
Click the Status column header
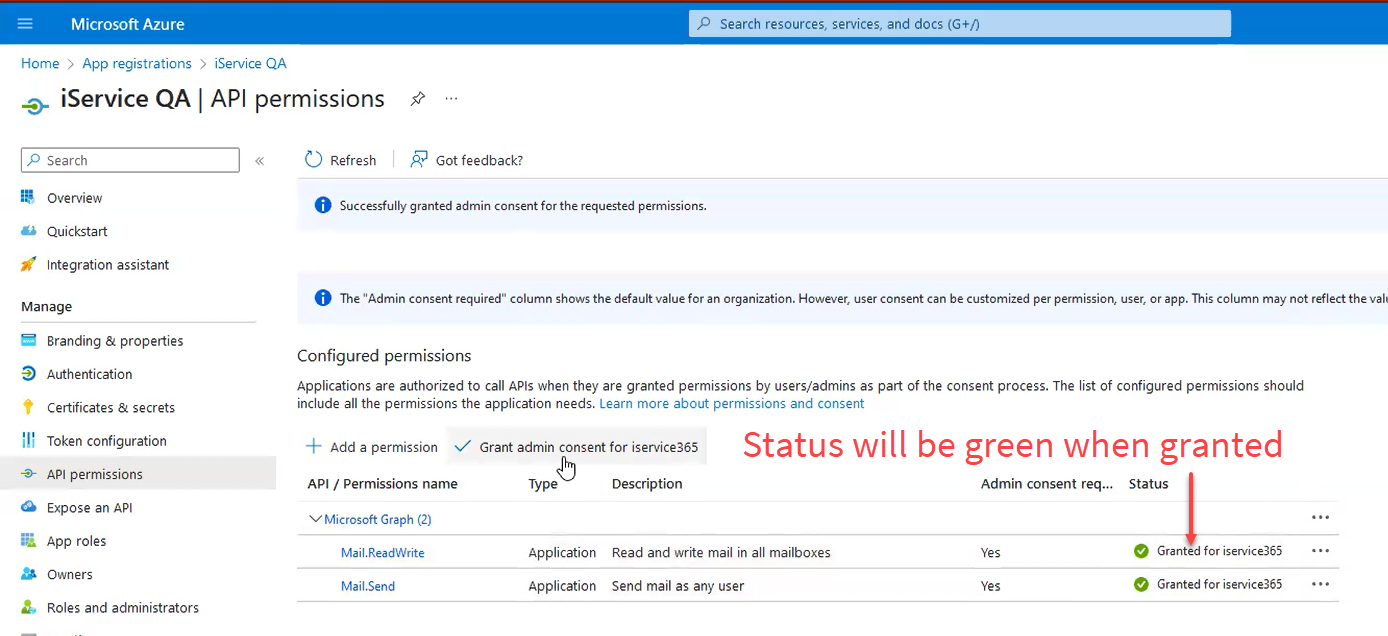coord(1148,483)
